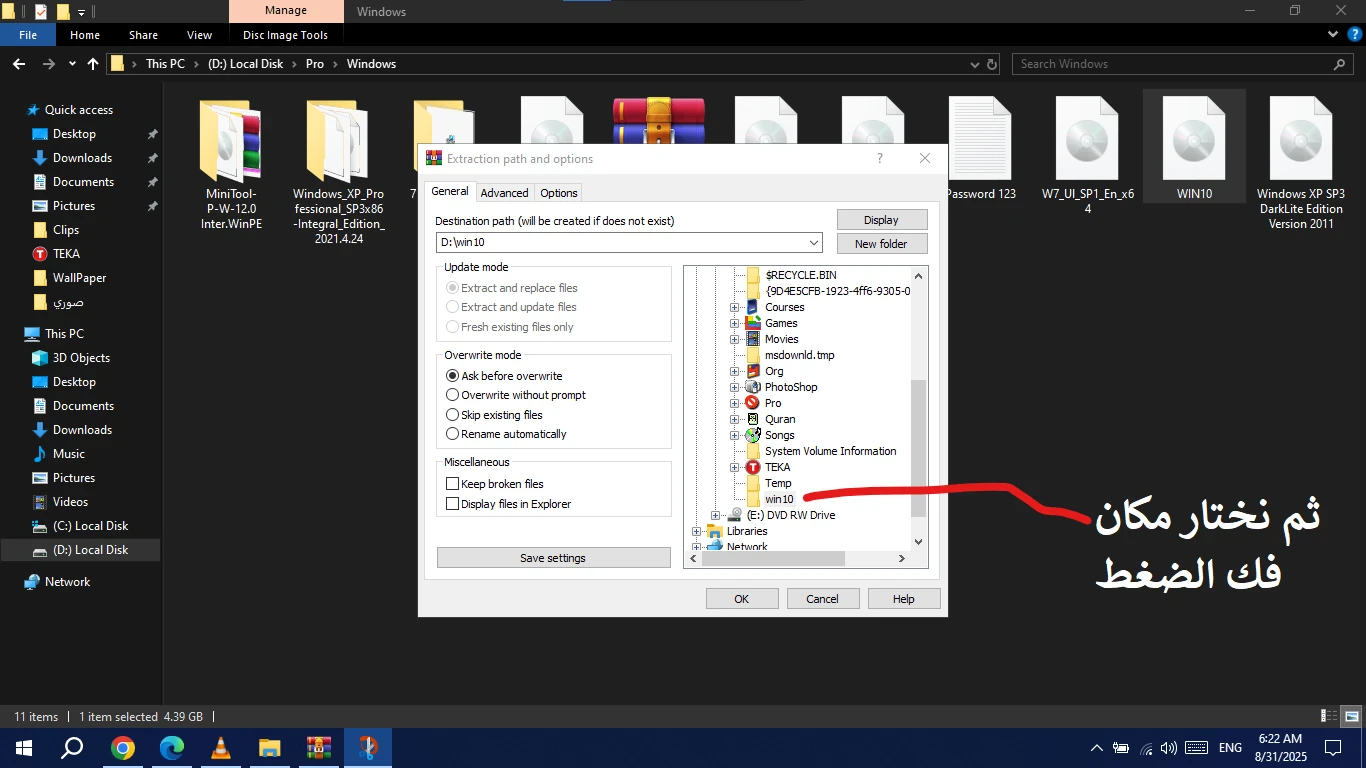Click the Display button
Image resolution: width=1366 pixels, height=768 pixels.
(881, 220)
